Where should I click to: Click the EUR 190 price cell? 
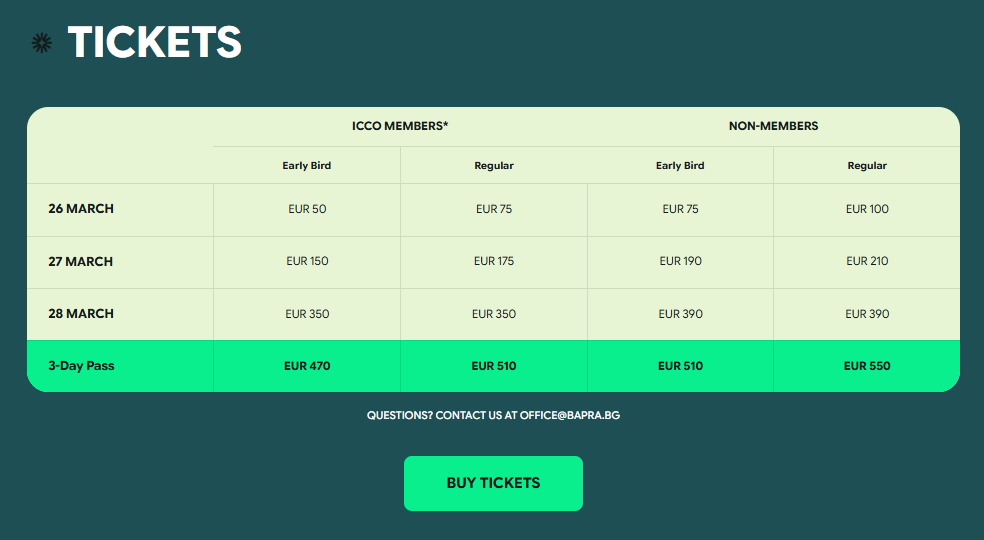(x=680, y=261)
